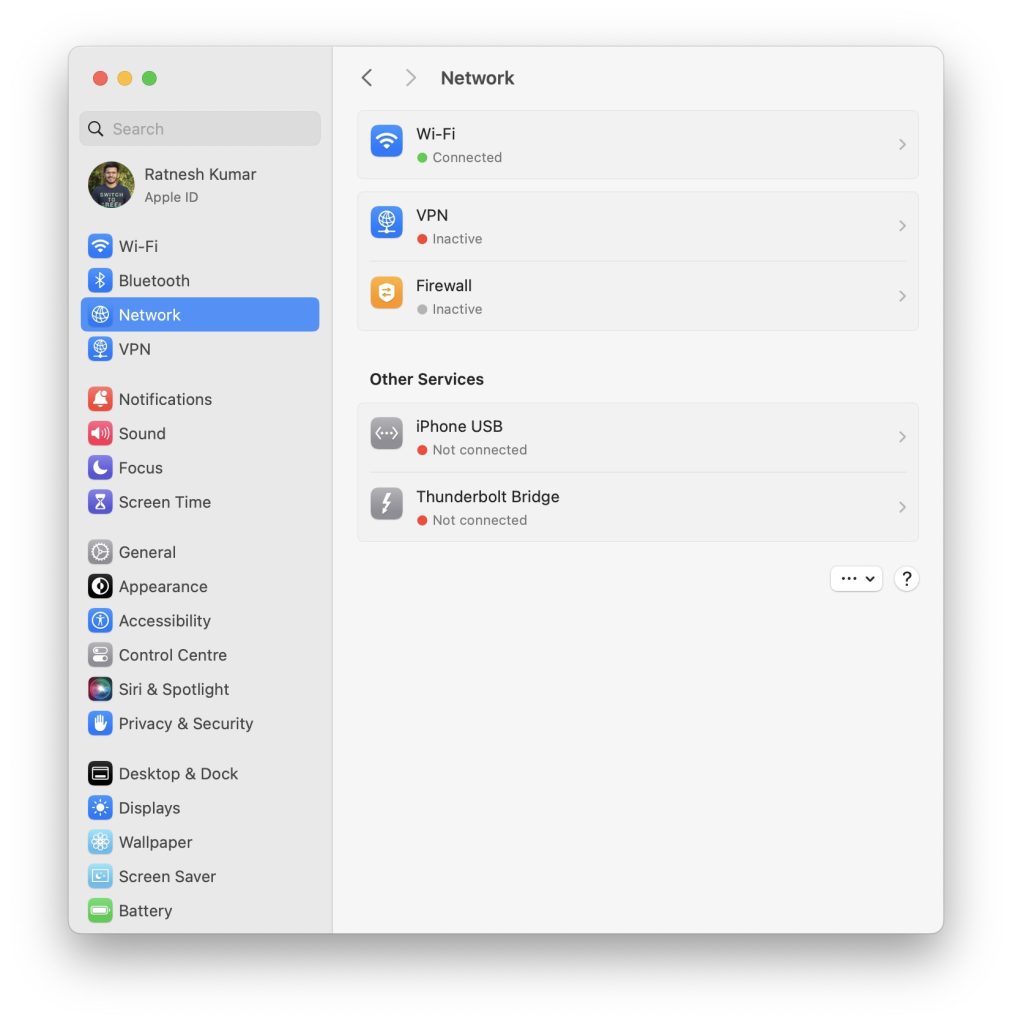
Task: Click the Wi-Fi icon in Network pane
Action: click(x=387, y=141)
